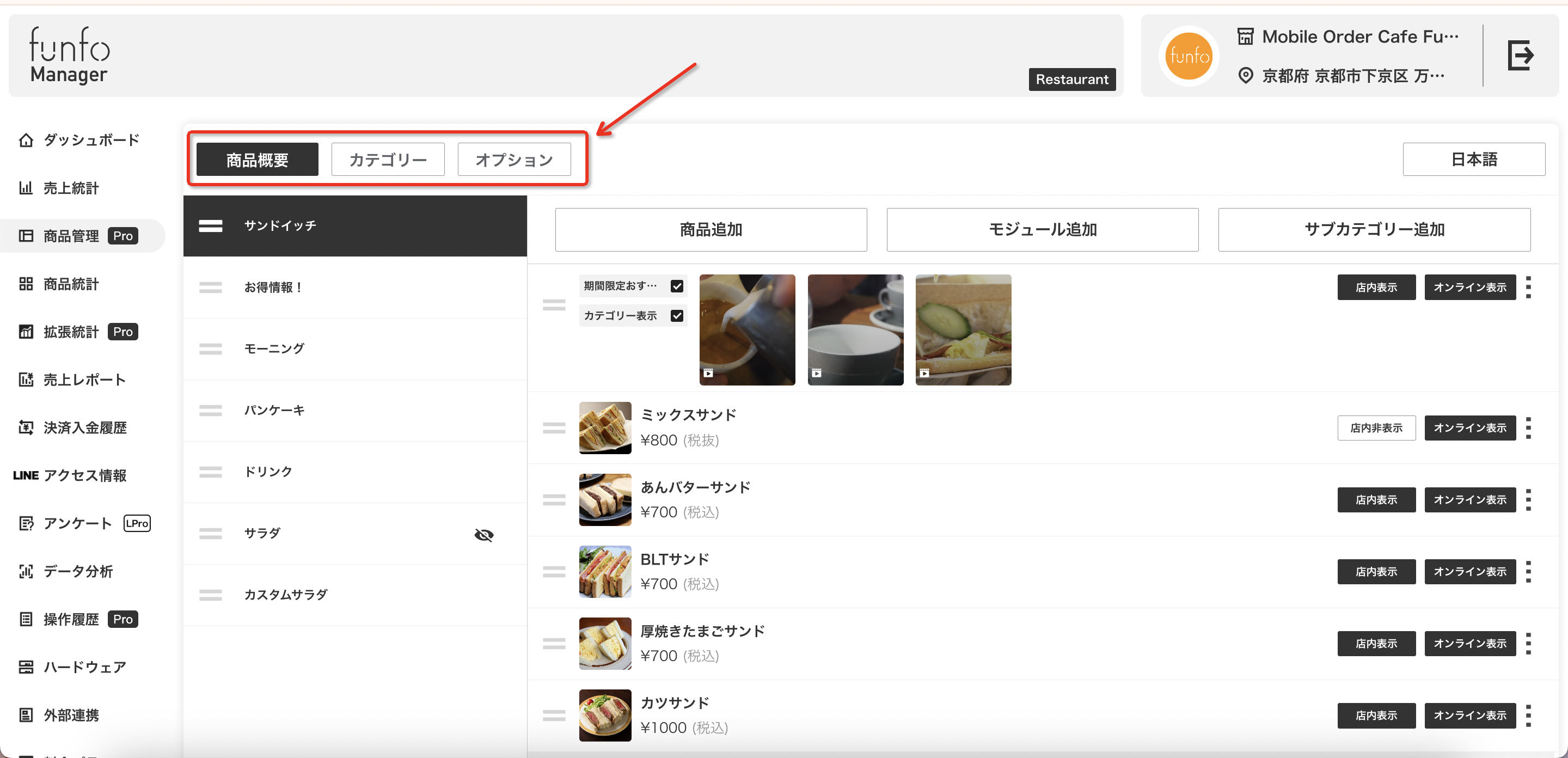Click the location pin icon by address
This screenshot has height=758, width=1568.
click(x=1245, y=76)
